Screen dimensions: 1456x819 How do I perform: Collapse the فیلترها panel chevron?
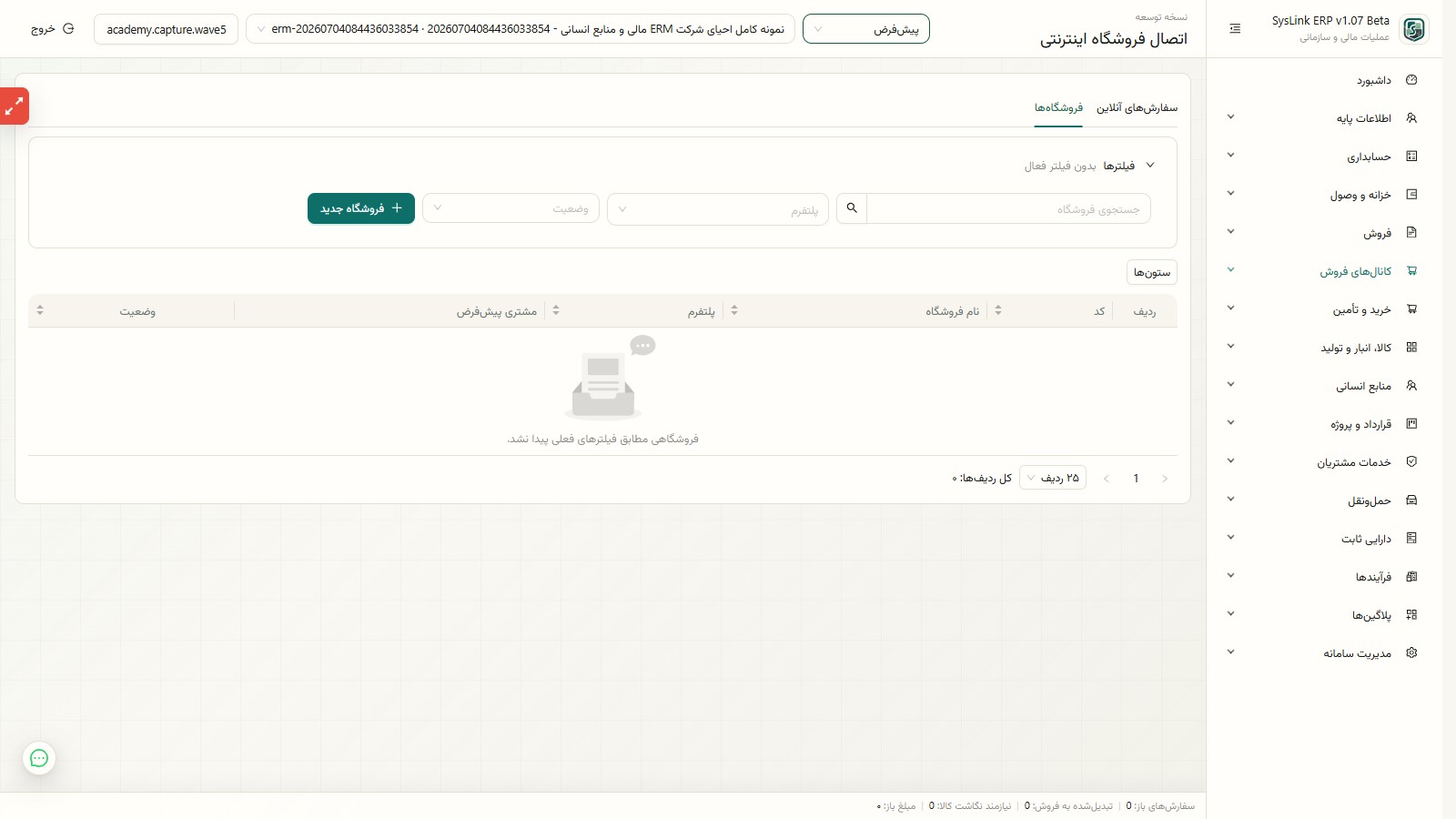1150,166
